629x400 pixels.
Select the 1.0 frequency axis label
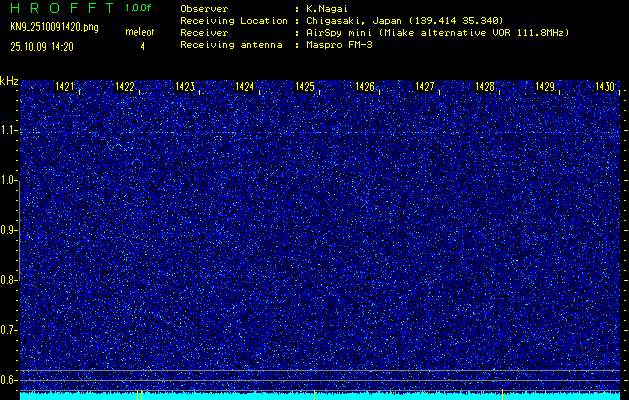click(9, 180)
